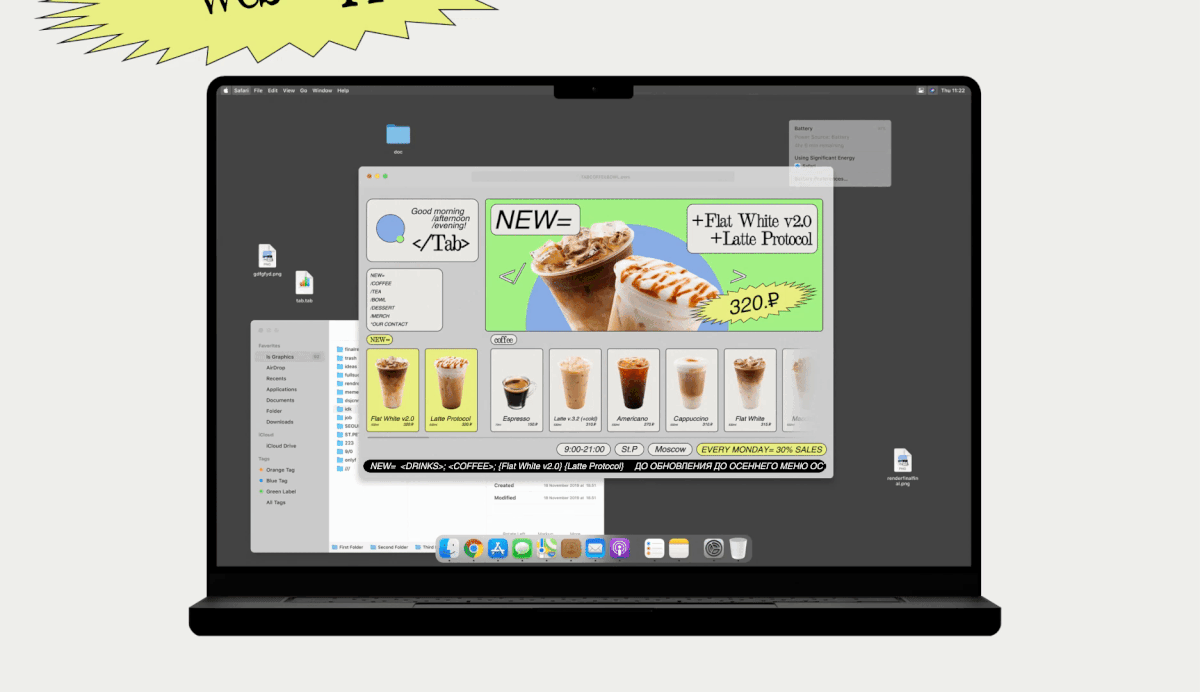Open Messages from the Dock
This screenshot has width=1200, height=692.
coord(522,548)
